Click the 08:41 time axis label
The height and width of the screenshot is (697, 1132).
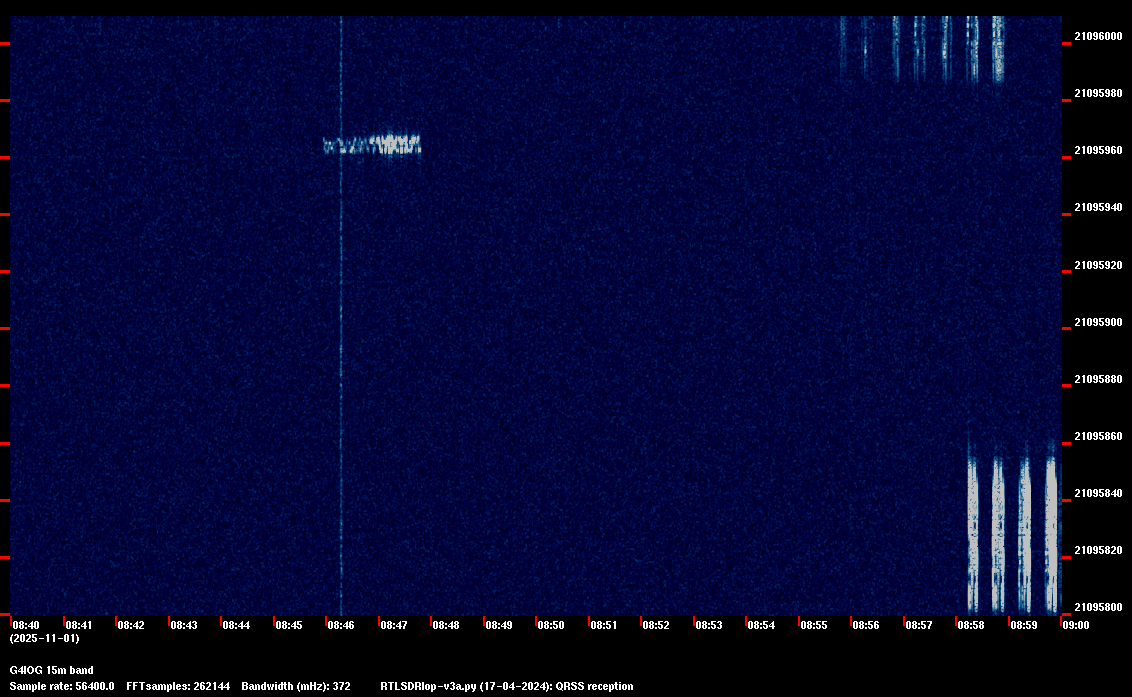[79, 625]
